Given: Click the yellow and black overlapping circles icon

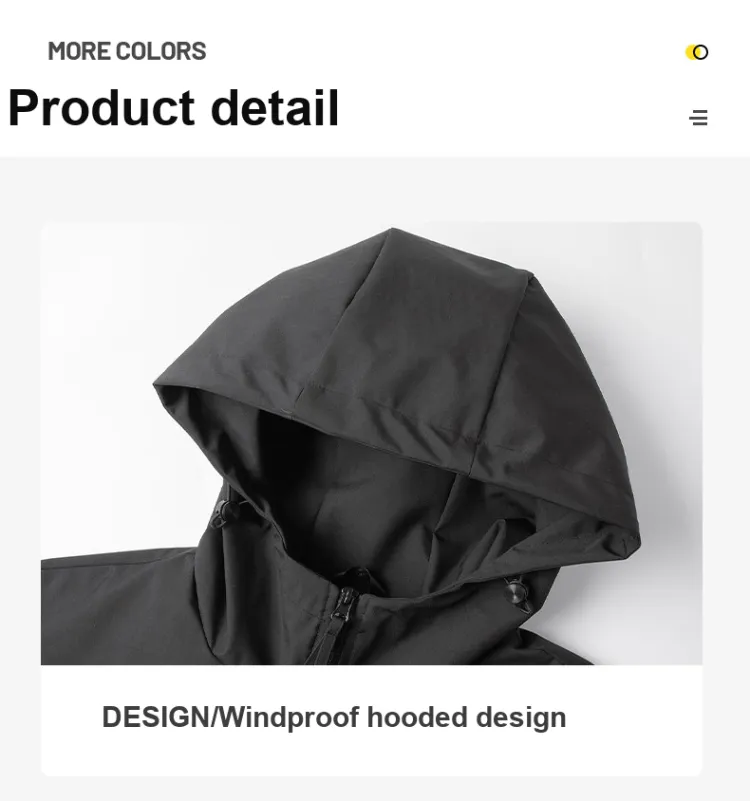Looking at the screenshot, I should tap(697, 52).
